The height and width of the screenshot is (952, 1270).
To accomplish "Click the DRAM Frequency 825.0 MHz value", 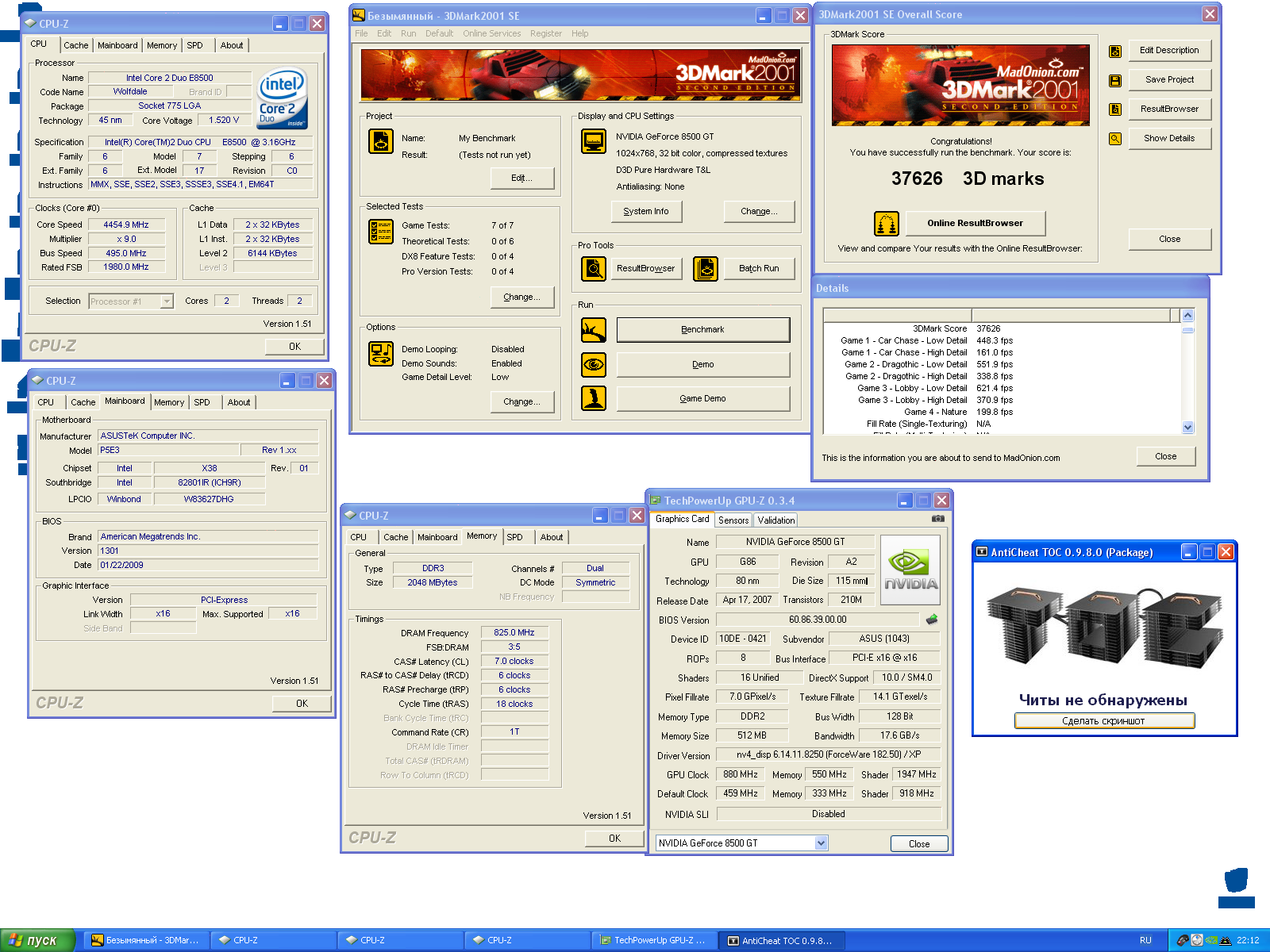I will [x=514, y=633].
